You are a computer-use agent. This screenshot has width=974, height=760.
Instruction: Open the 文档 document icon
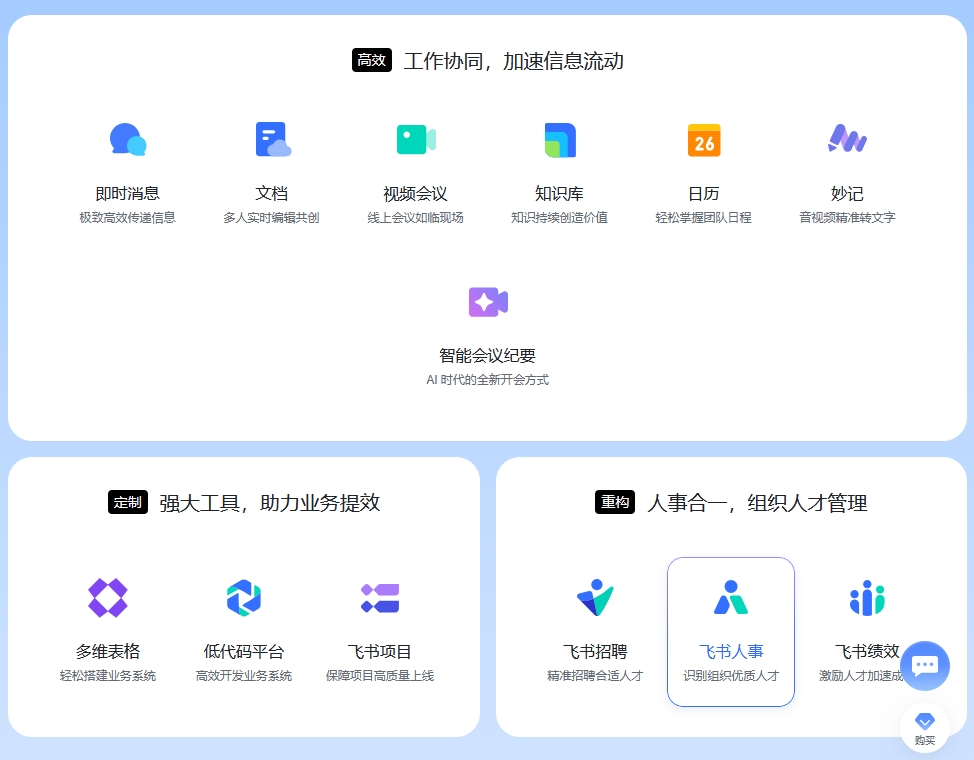pyautogui.click(x=272, y=139)
